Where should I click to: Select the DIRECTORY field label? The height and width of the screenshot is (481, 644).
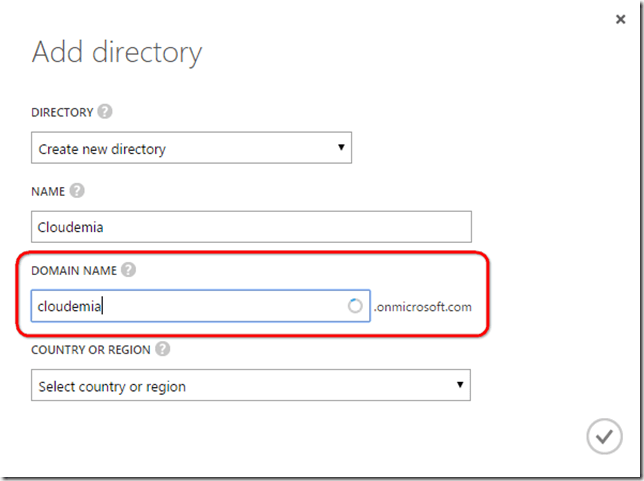[62, 113]
